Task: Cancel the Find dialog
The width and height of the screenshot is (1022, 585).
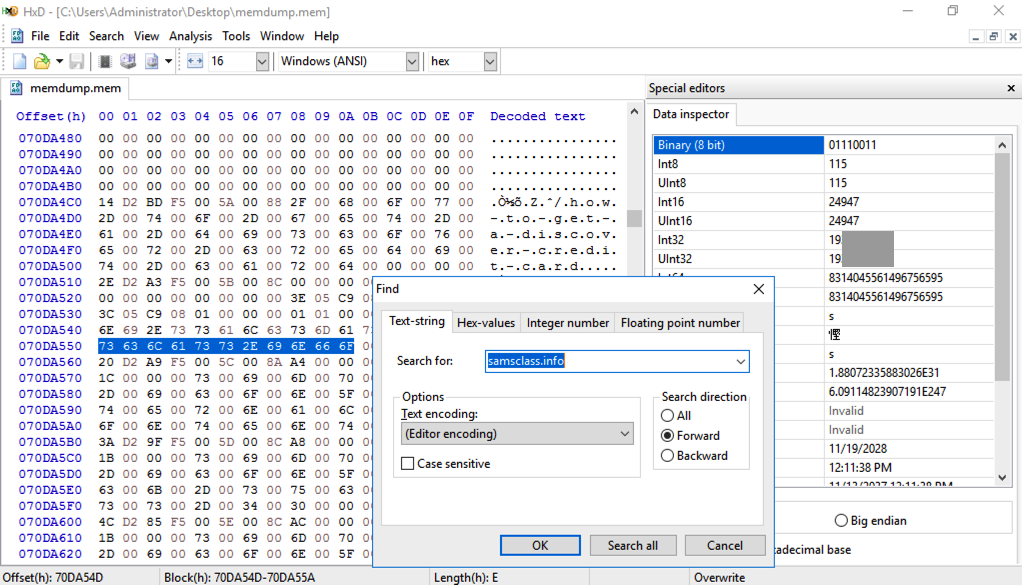Action: click(x=725, y=545)
